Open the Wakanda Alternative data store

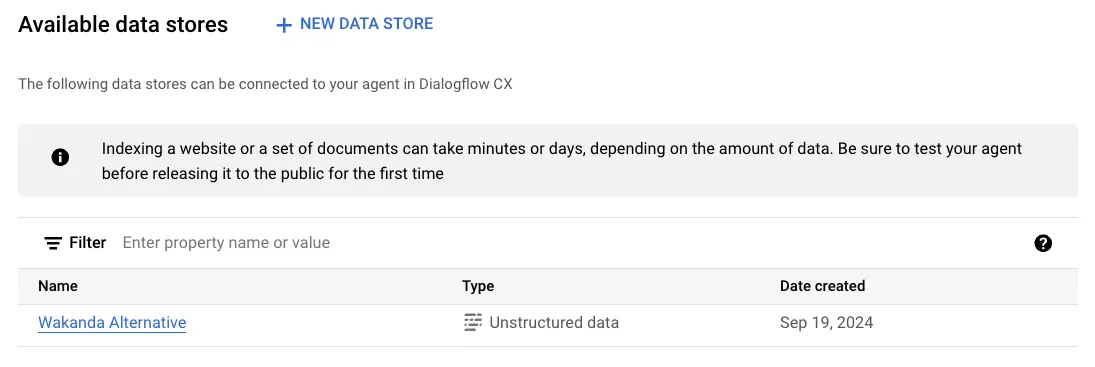click(112, 322)
